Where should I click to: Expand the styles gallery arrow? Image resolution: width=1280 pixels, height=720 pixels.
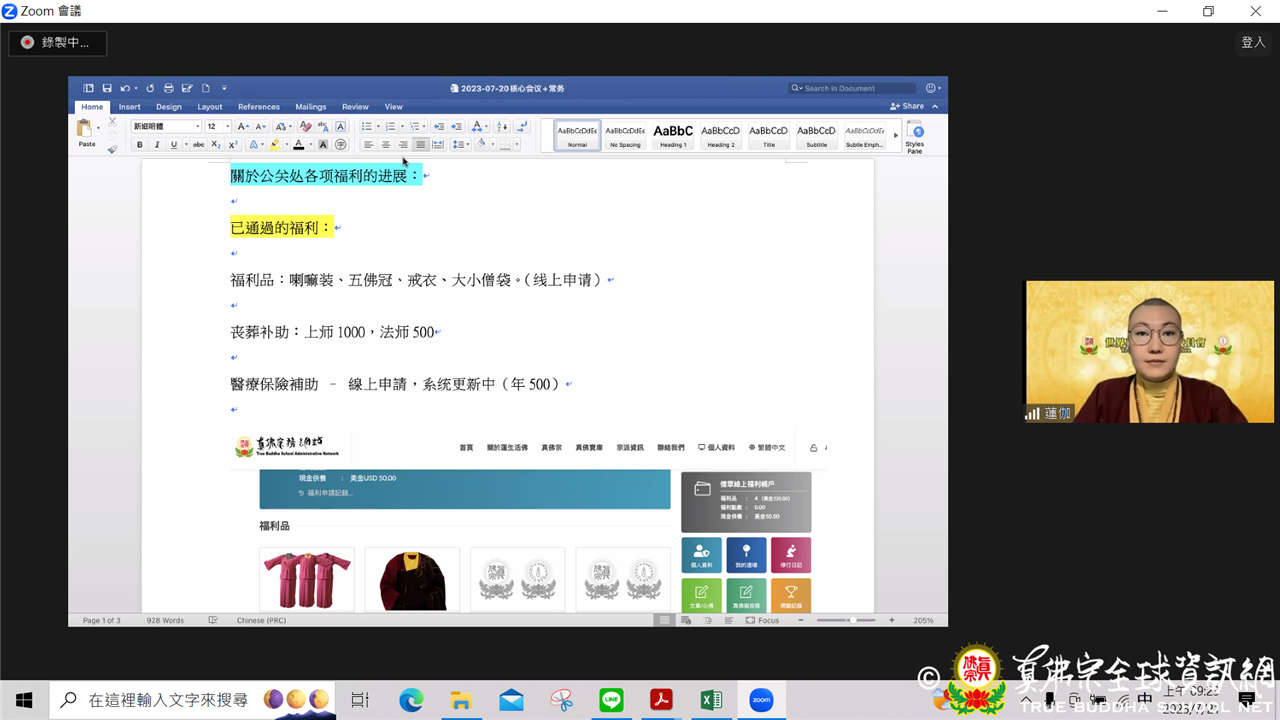point(896,135)
